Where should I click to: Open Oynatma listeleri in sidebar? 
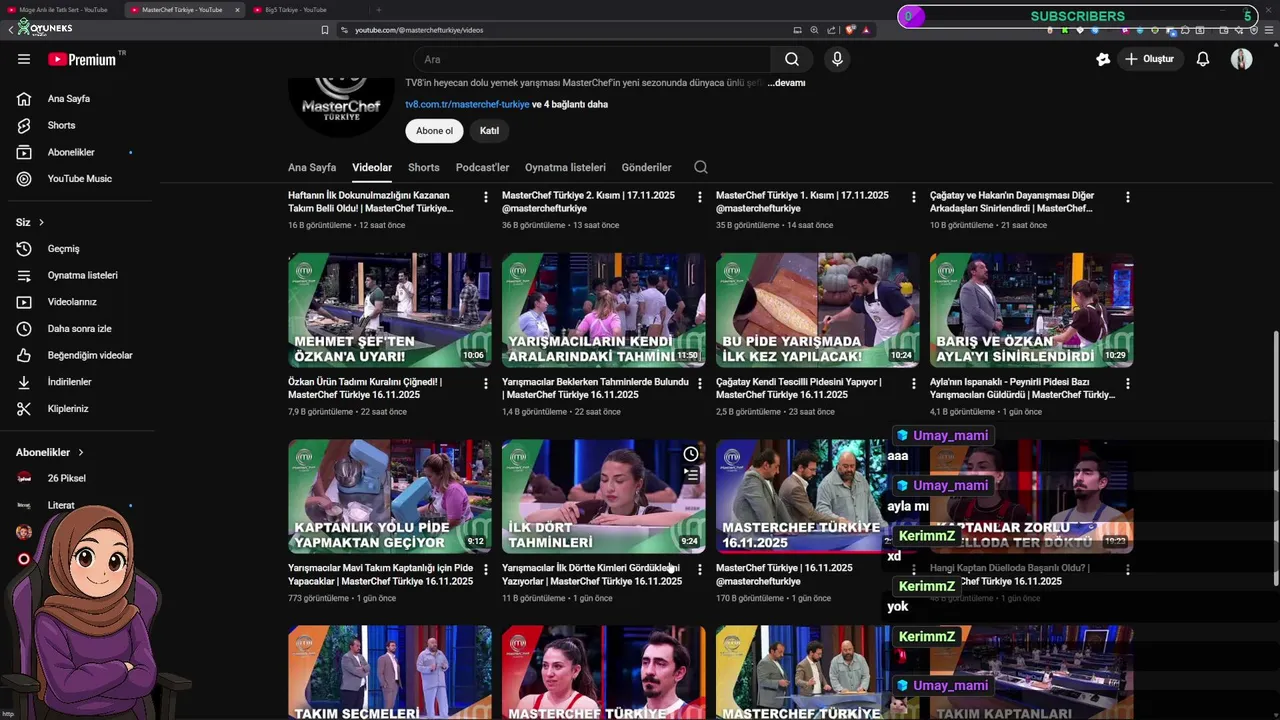point(80,275)
